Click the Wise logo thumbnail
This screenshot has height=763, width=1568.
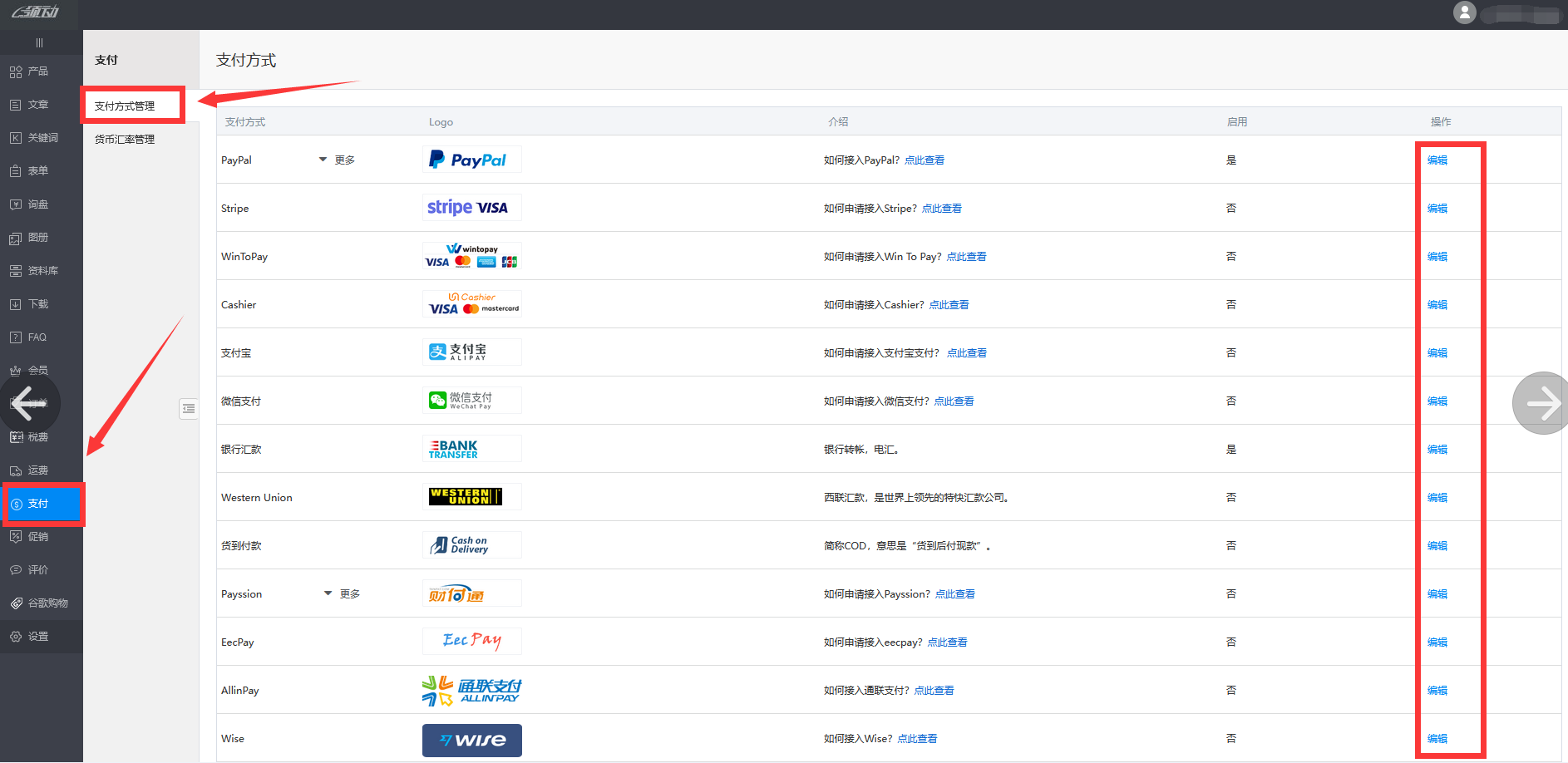(471, 740)
